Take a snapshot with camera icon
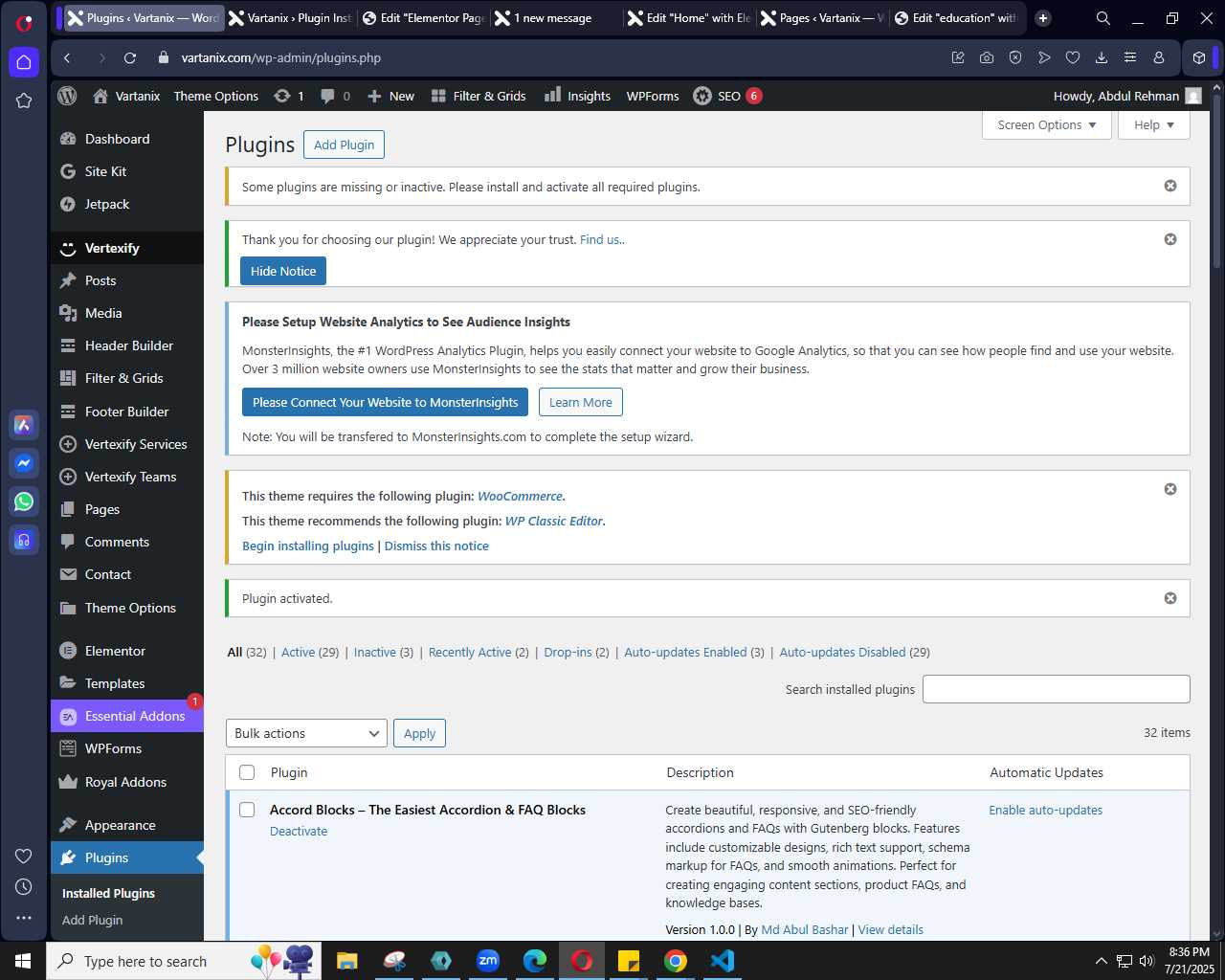 coord(987,57)
